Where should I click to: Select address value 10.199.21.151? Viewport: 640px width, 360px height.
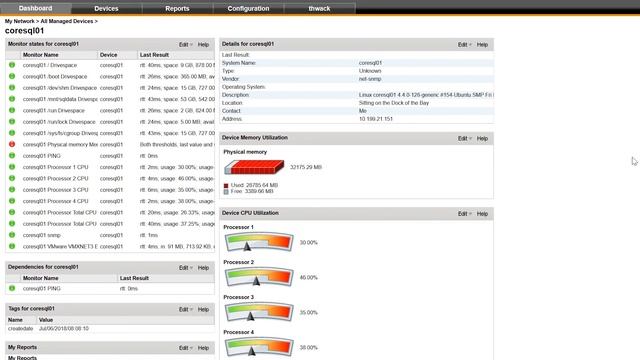pyautogui.click(x=376, y=119)
